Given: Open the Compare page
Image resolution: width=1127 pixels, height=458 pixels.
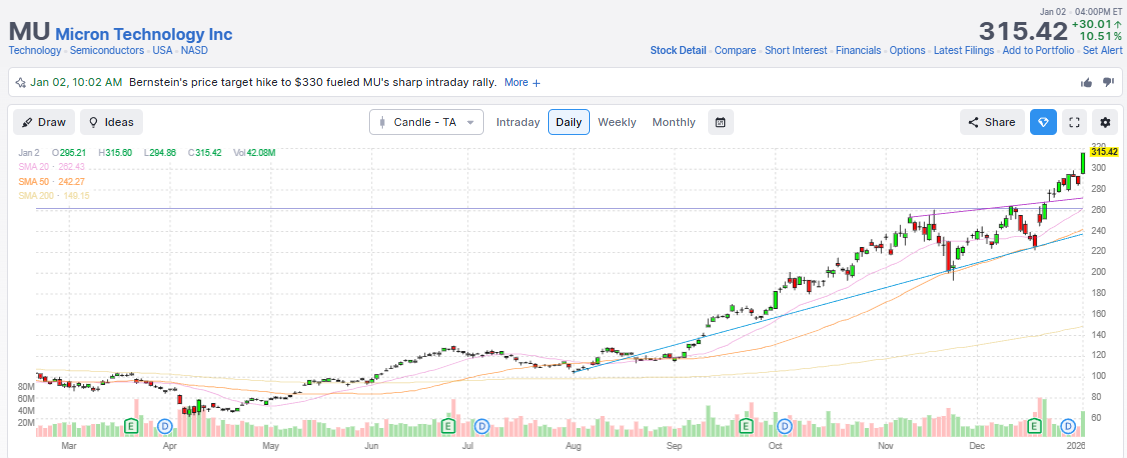Looking at the screenshot, I should [x=735, y=50].
